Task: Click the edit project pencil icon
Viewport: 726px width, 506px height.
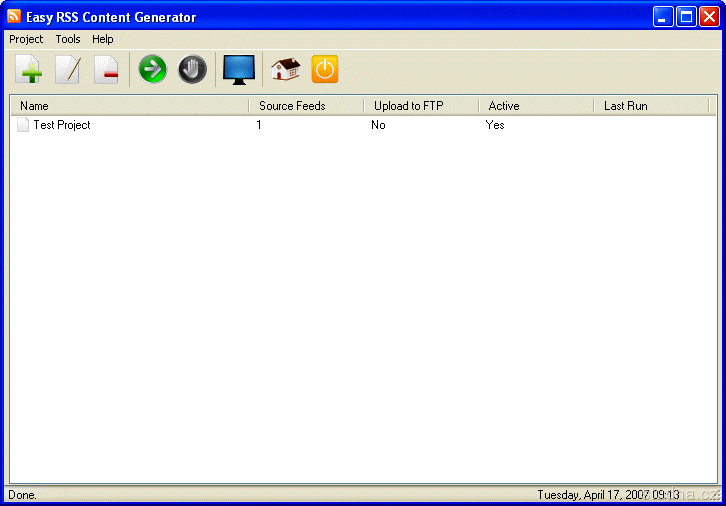Action: [68, 70]
